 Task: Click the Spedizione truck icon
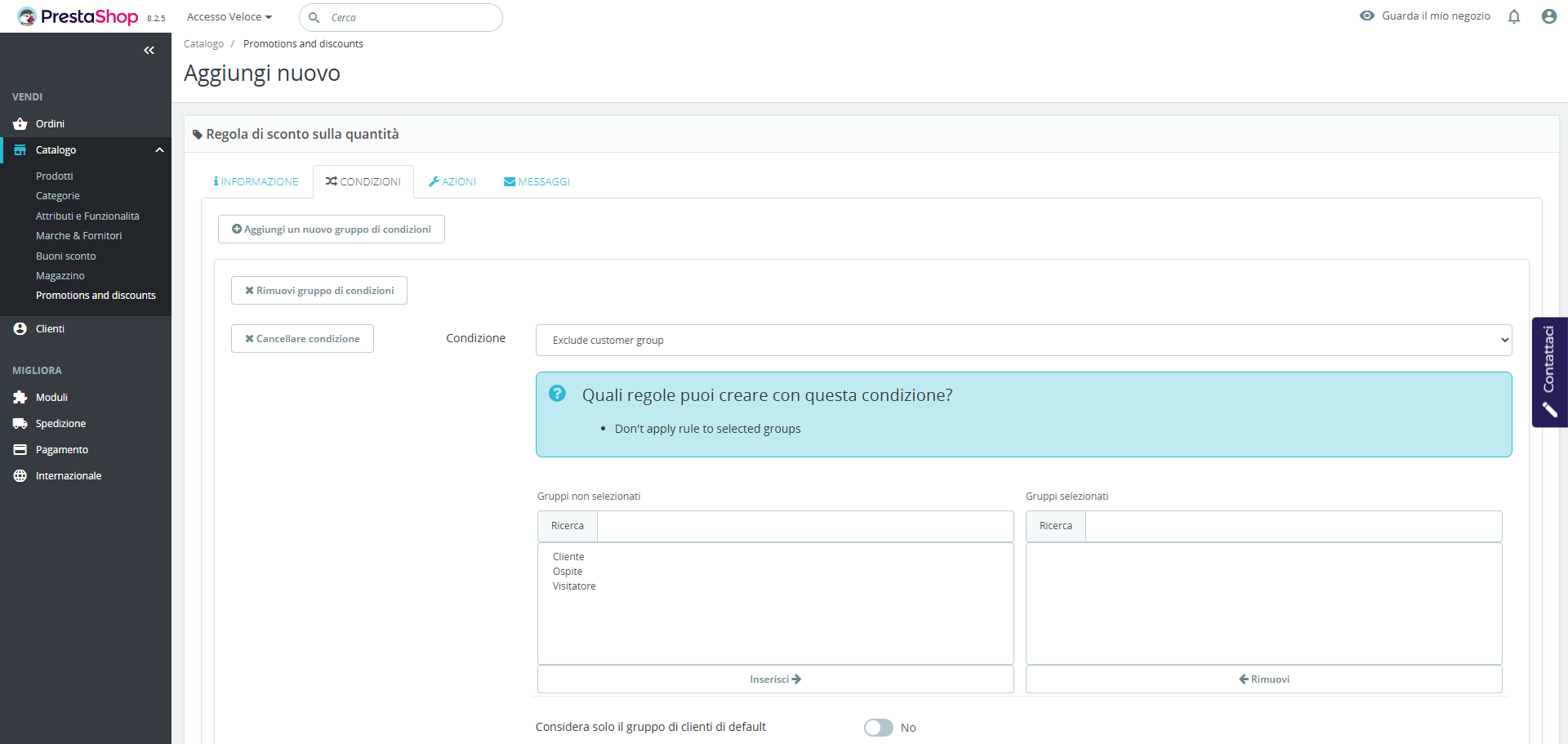pyautogui.click(x=20, y=424)
